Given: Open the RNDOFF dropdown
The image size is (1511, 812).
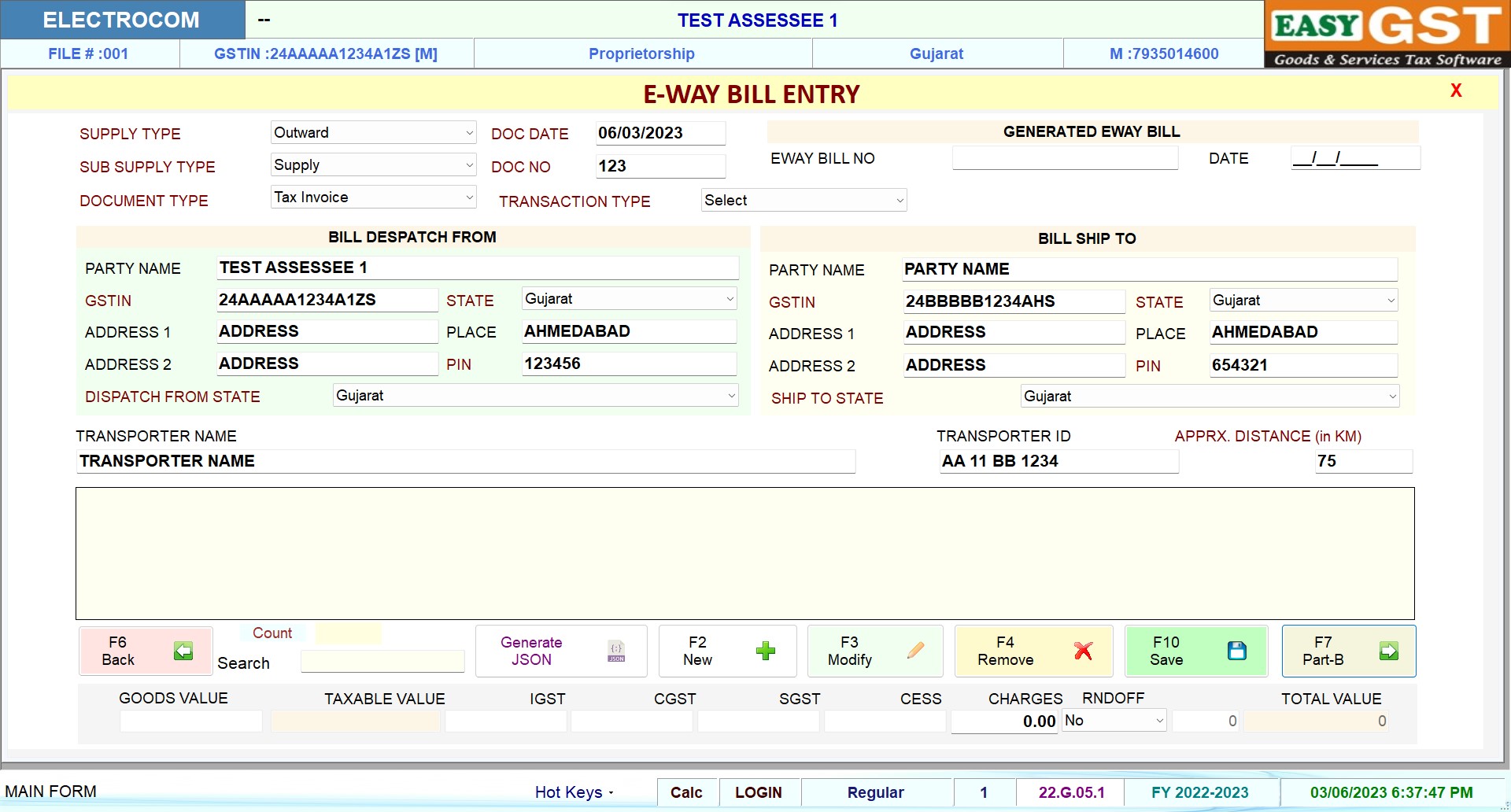Looking at the screenshot, I should 1158,721.
